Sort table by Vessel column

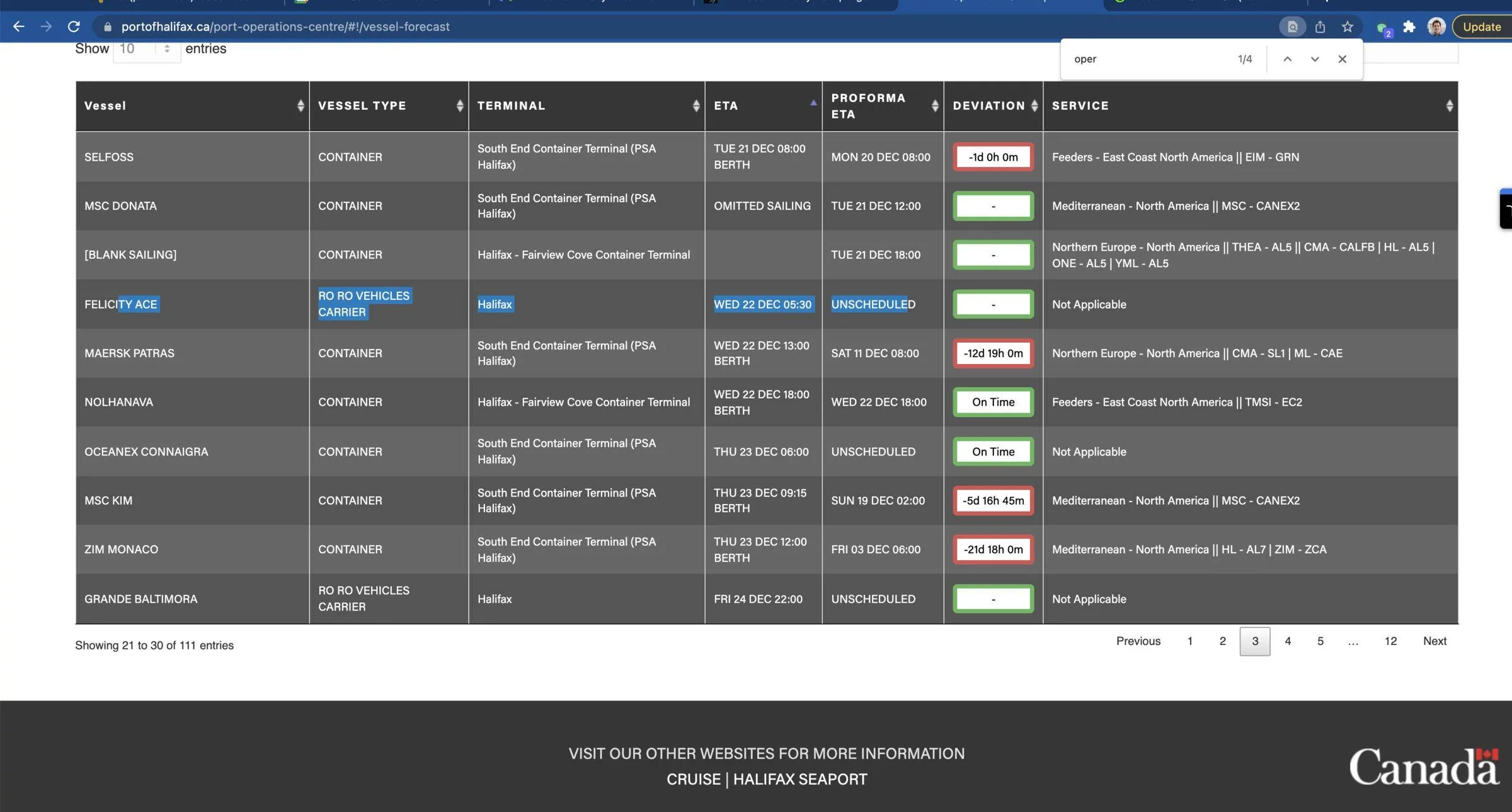(x=192, y=106)
